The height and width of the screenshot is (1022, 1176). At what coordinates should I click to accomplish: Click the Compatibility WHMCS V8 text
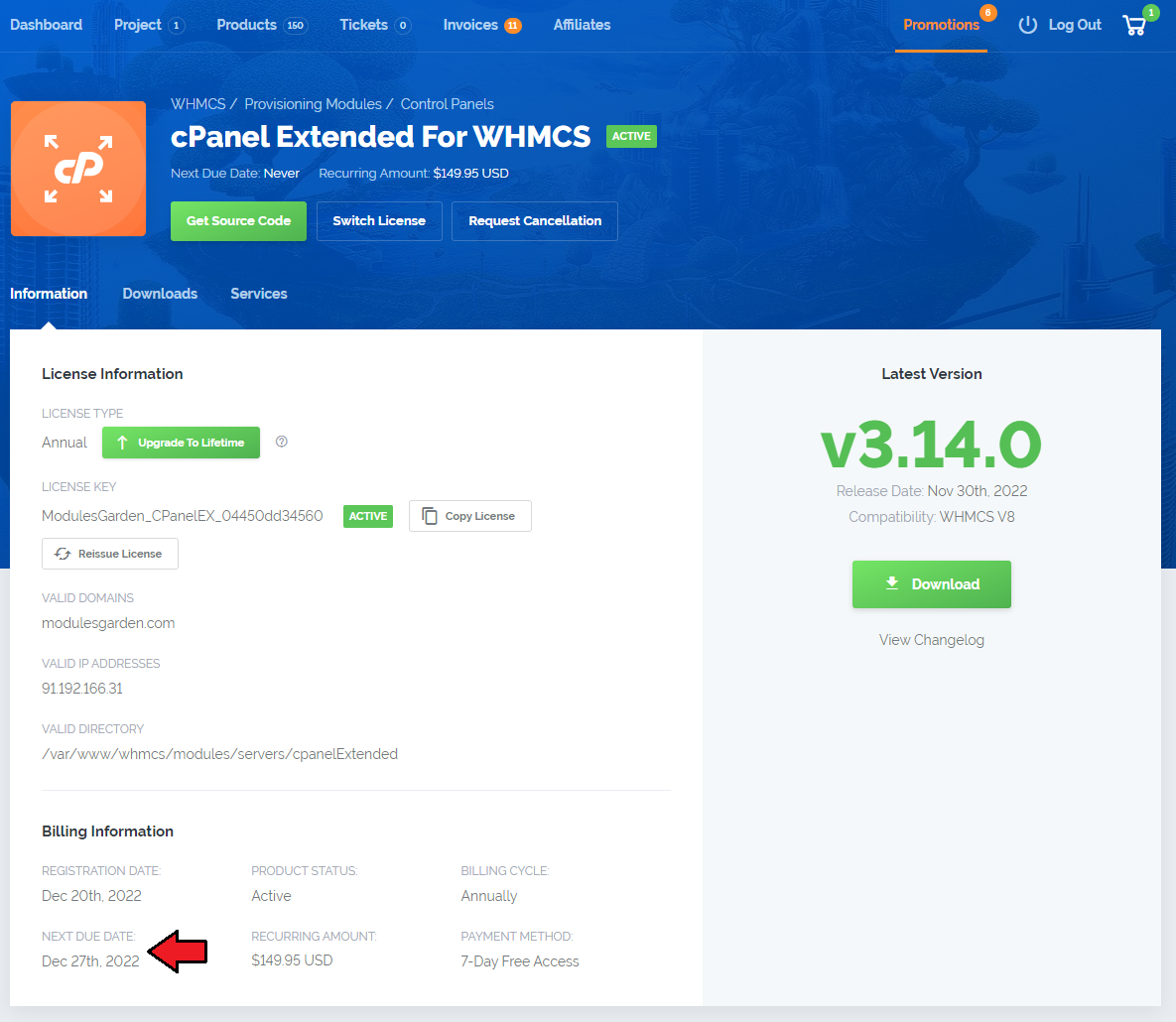tap(932, 517)
